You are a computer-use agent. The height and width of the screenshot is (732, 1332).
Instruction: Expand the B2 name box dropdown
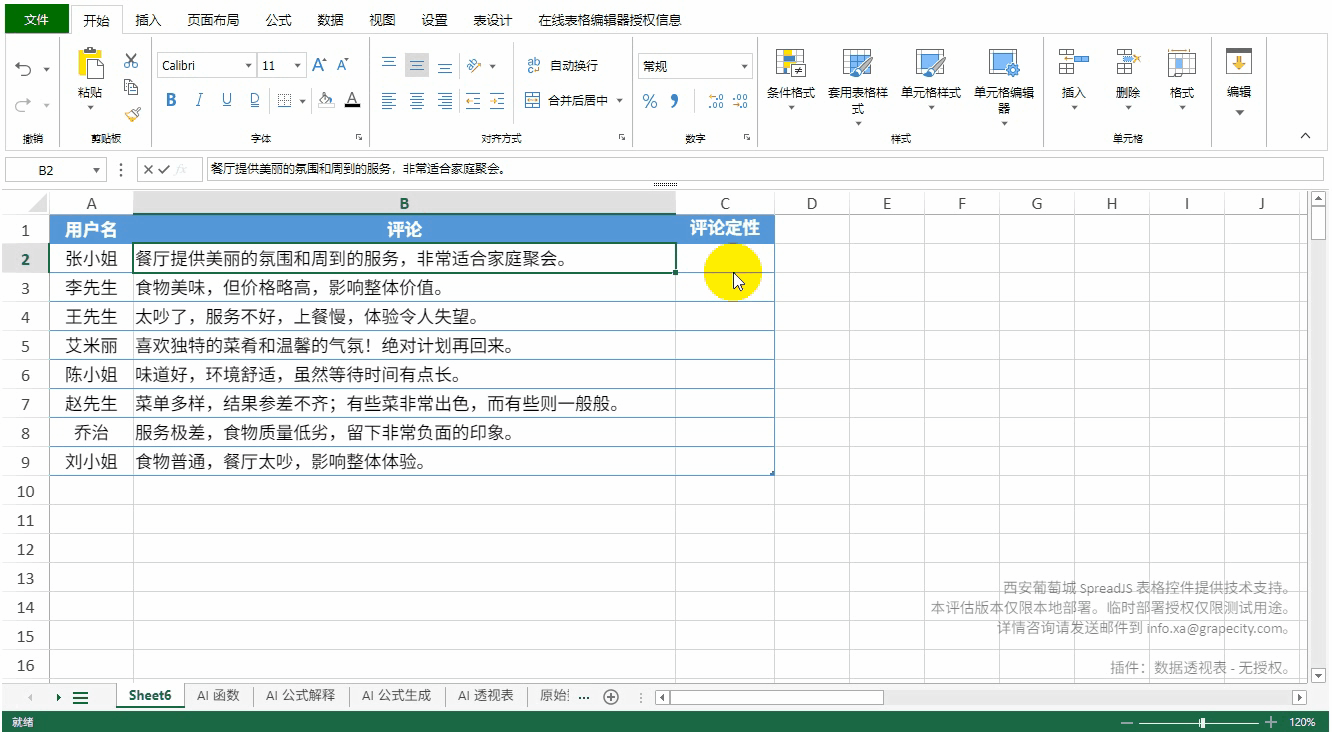coord(97,170)
